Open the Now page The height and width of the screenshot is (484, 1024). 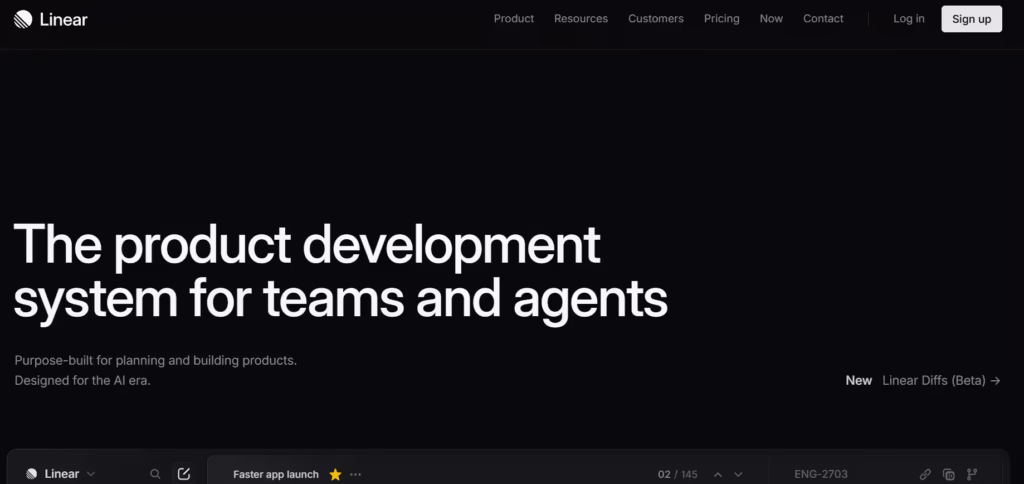click(x=771, y=19)
